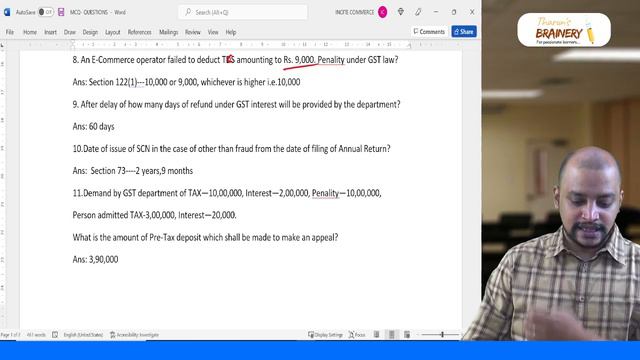Open the View tab
The width and height of the screenshot is (640, 360).
[213, 32]
